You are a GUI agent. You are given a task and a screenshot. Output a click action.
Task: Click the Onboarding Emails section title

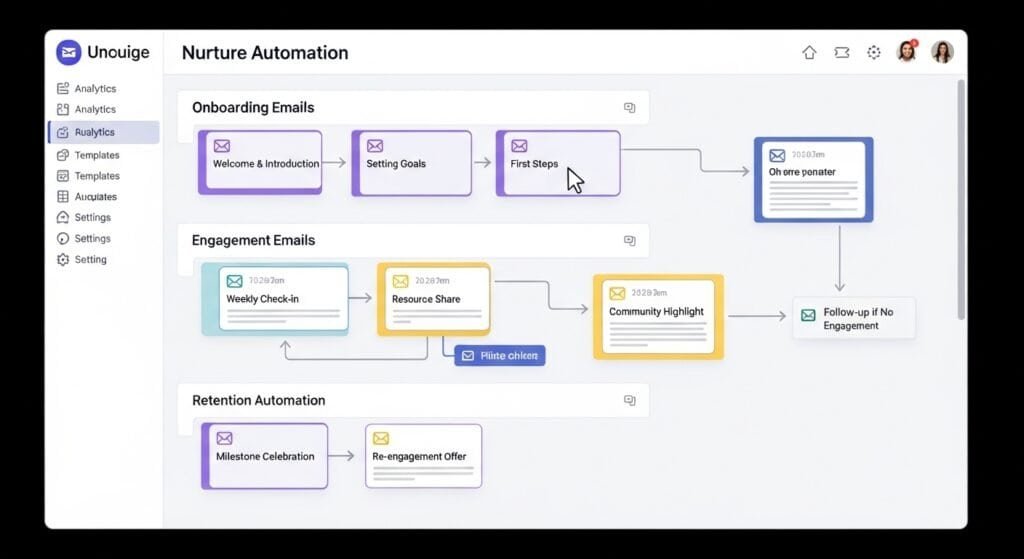(253, 108)
